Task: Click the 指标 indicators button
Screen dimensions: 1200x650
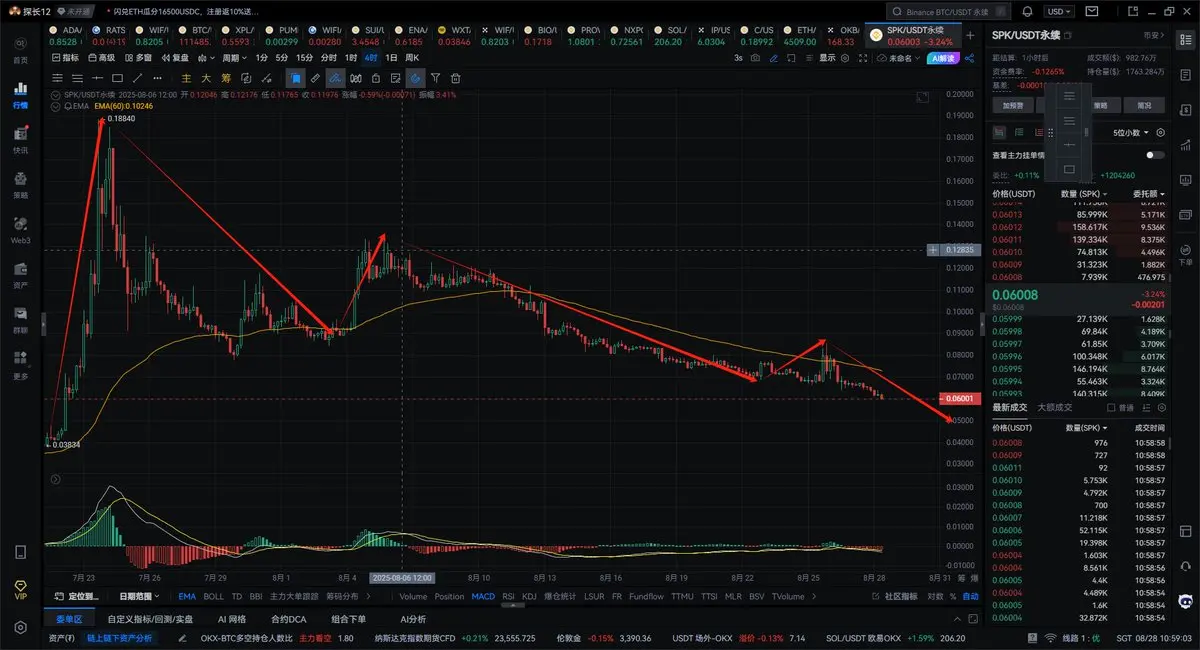Action: point(66,58)
